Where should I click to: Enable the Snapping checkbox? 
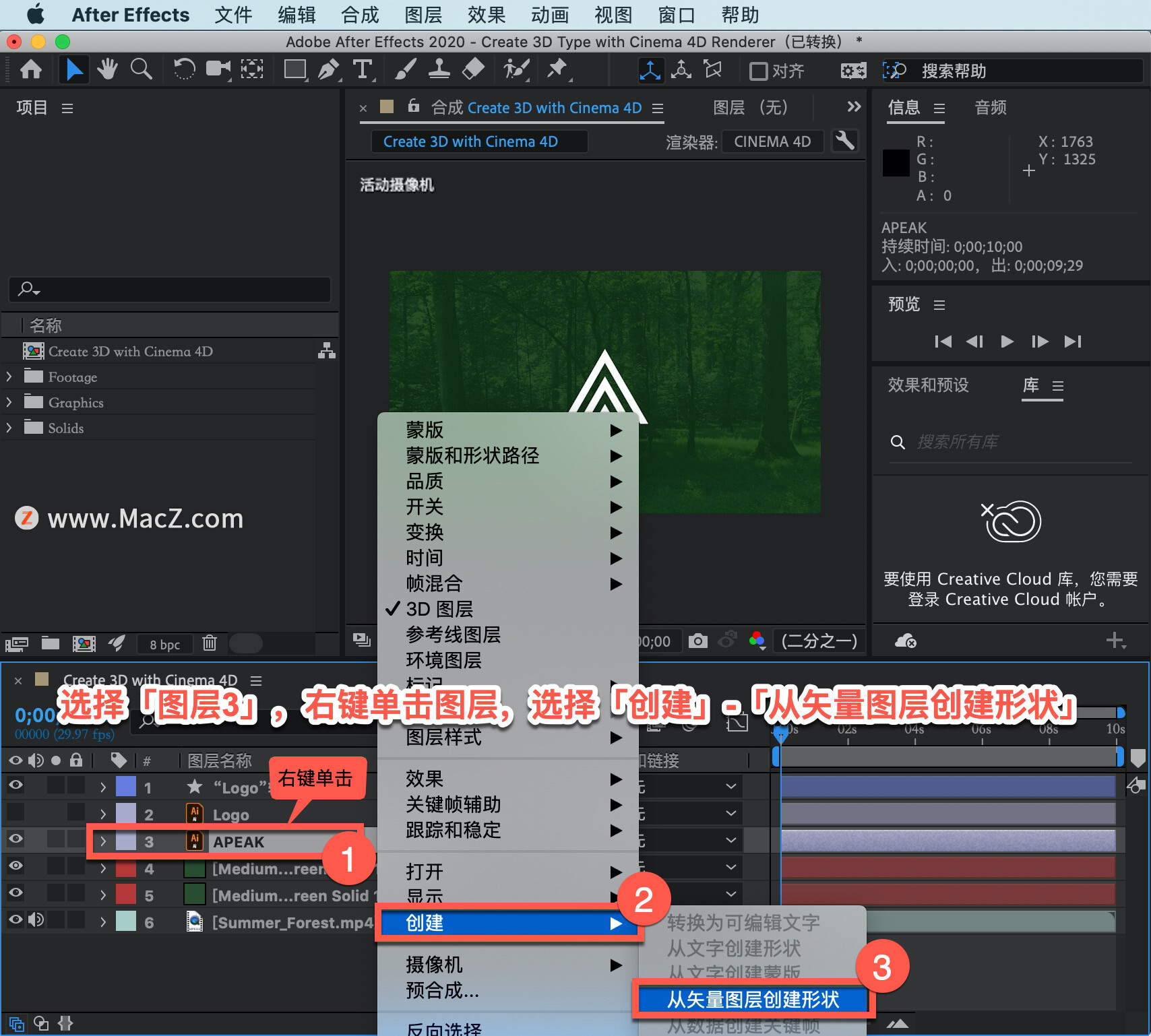coord(759,71)
